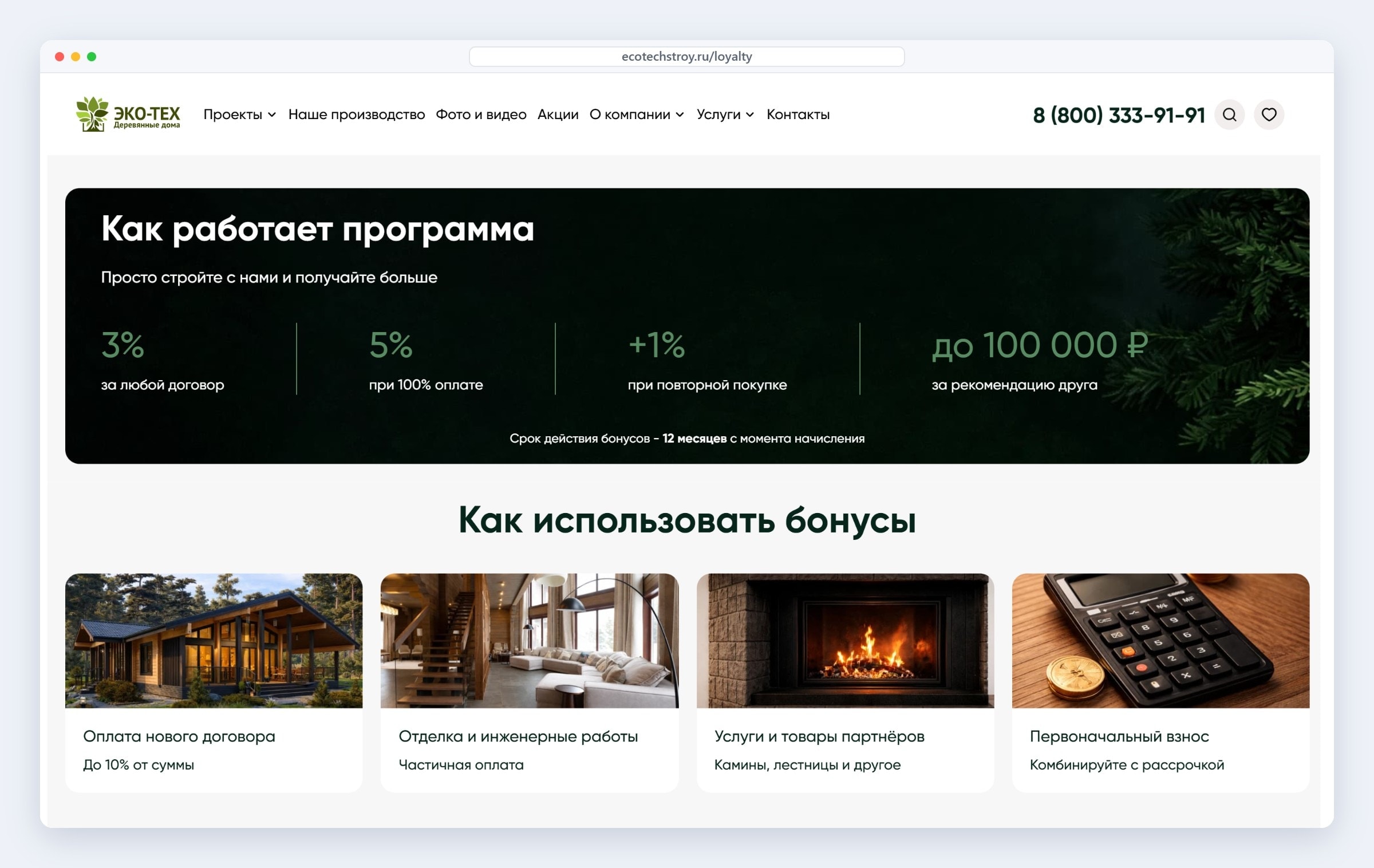Click the yellow minimize window dot
This screenshot has height=868, width=1374.
[x=76, y=57]
